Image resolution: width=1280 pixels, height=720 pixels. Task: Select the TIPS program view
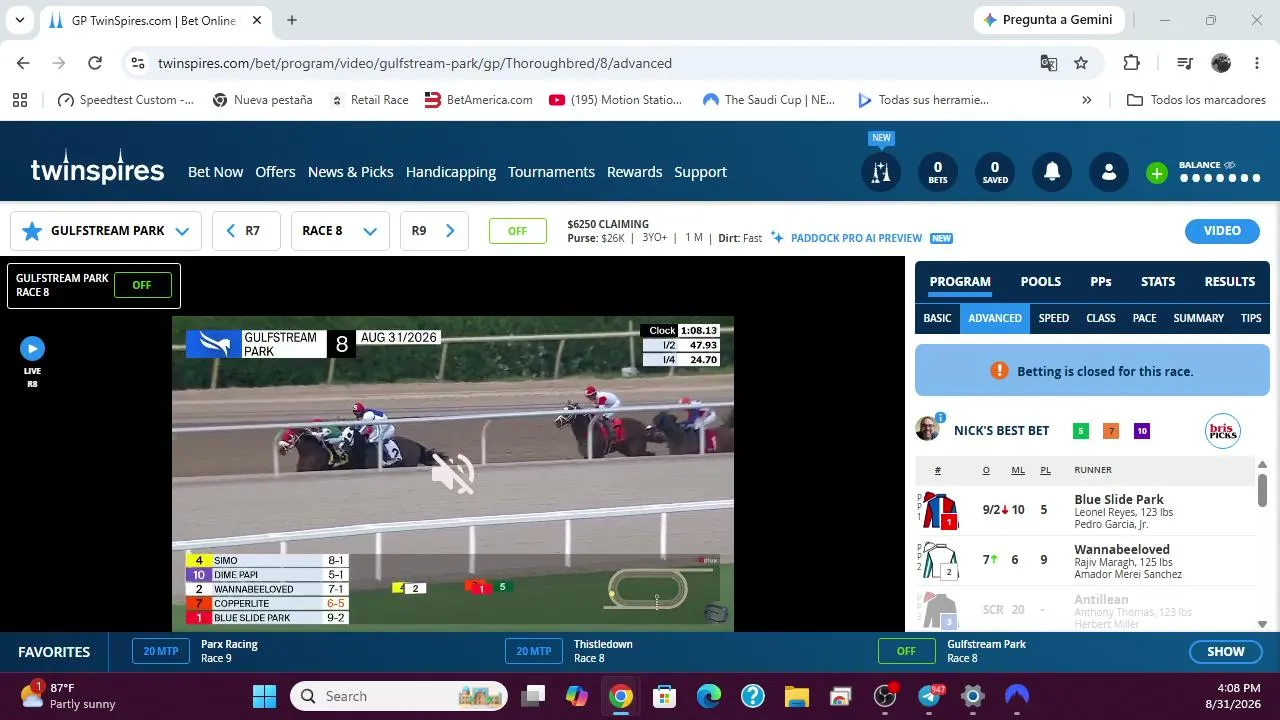[x=1251, y=318]
